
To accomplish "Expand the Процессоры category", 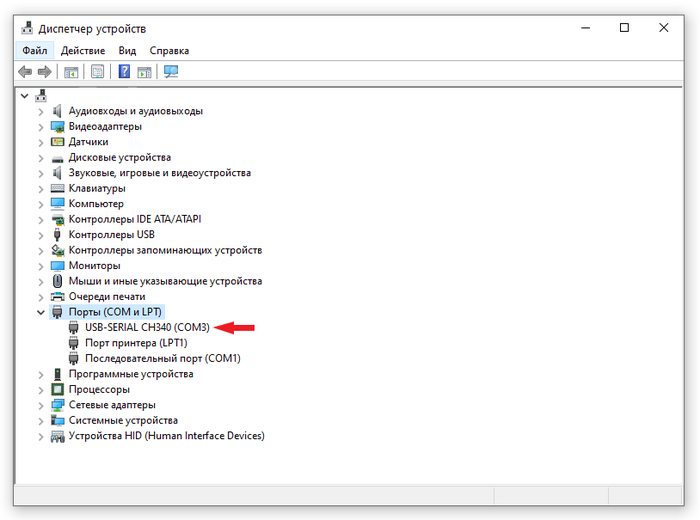I will point(41,390).
